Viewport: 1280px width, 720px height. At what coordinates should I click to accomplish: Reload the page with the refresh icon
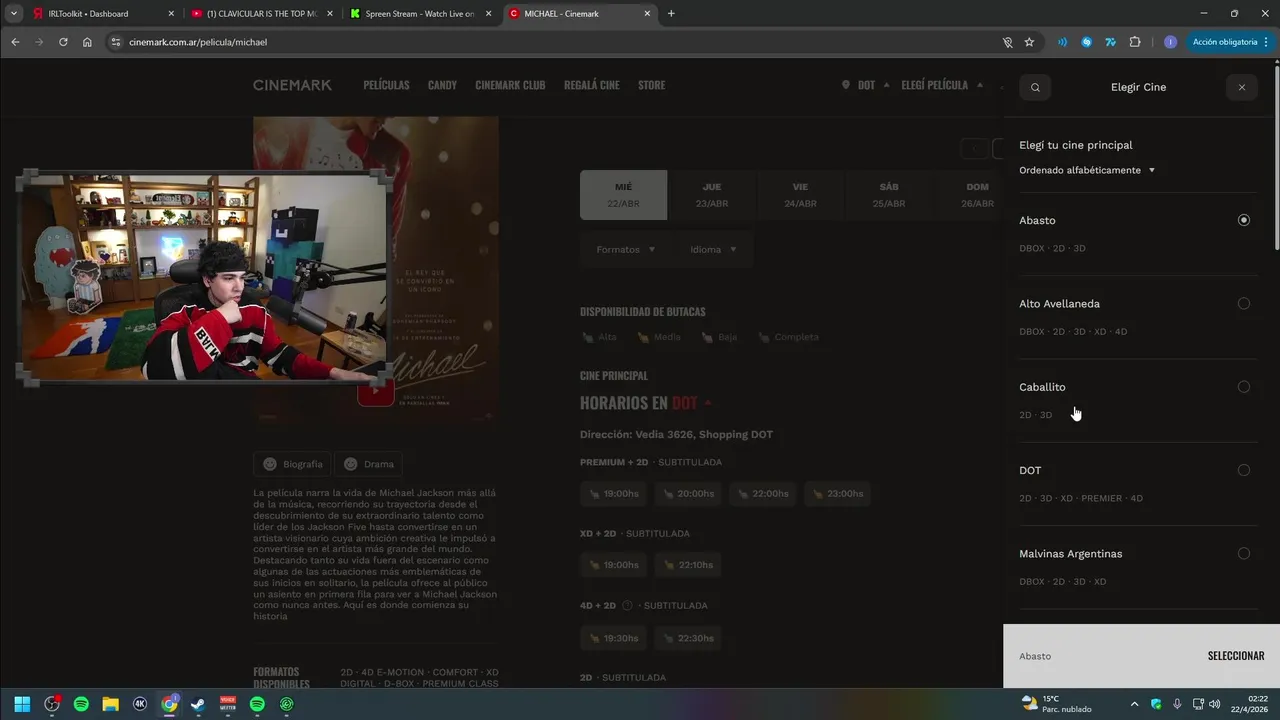(63, 42)
